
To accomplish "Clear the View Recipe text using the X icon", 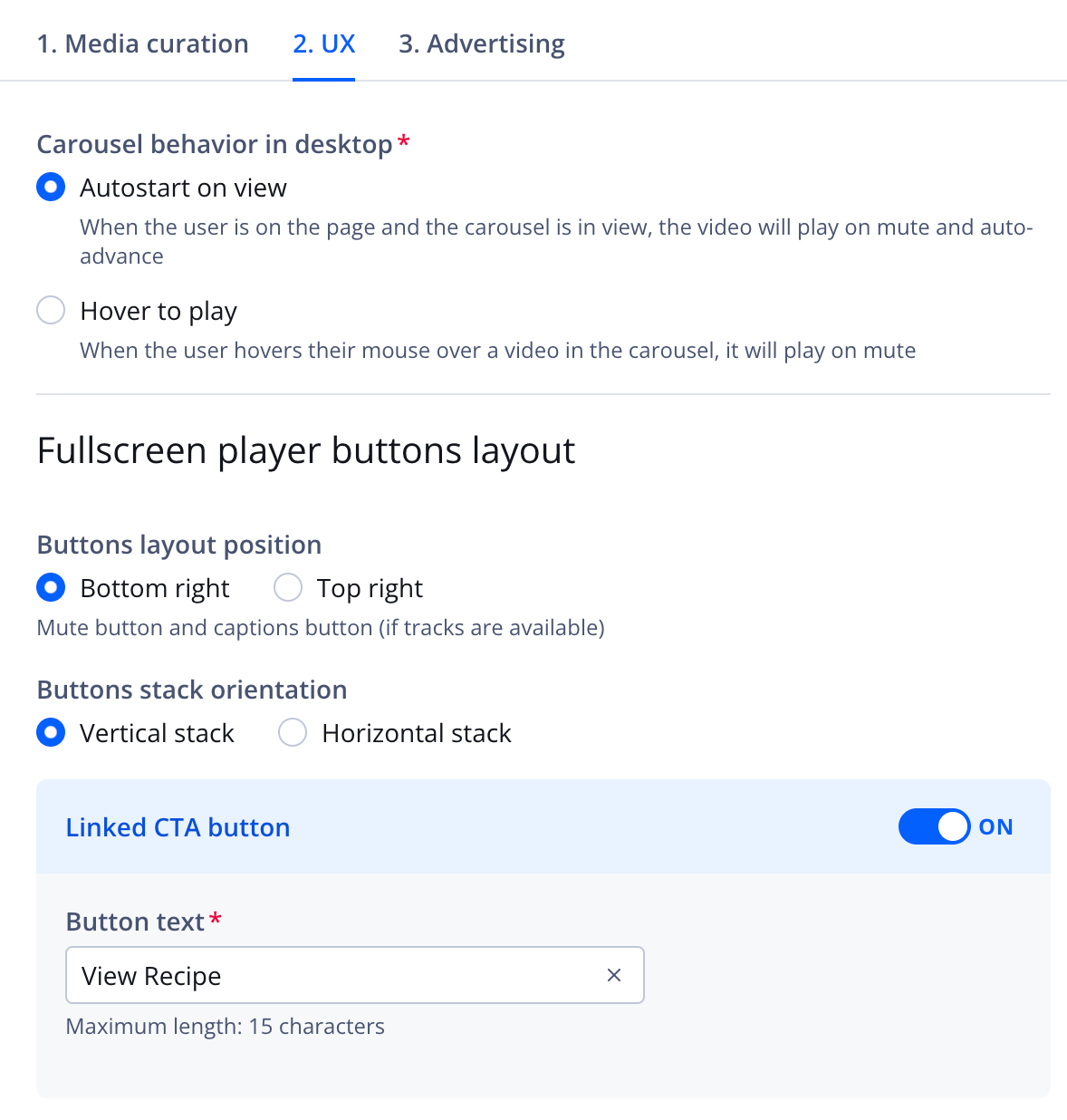I will pos(614,975).
